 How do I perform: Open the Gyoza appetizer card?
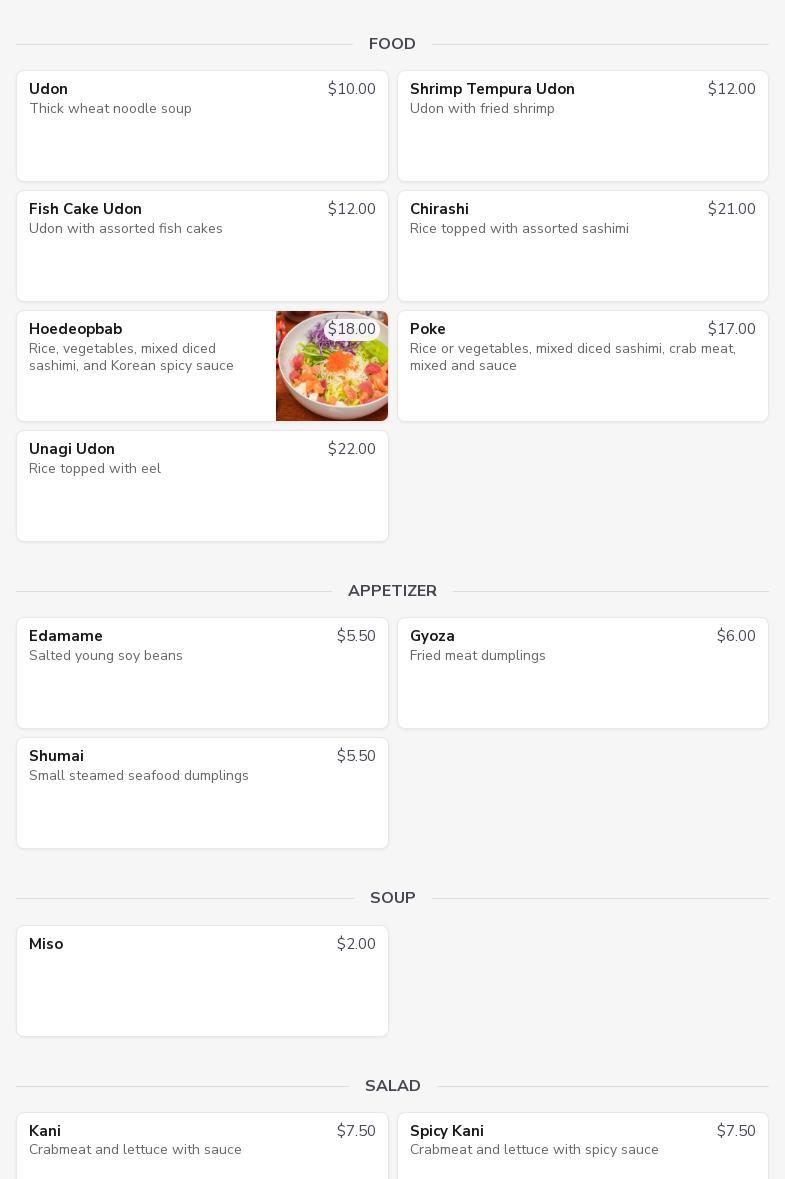coord(582,673)
